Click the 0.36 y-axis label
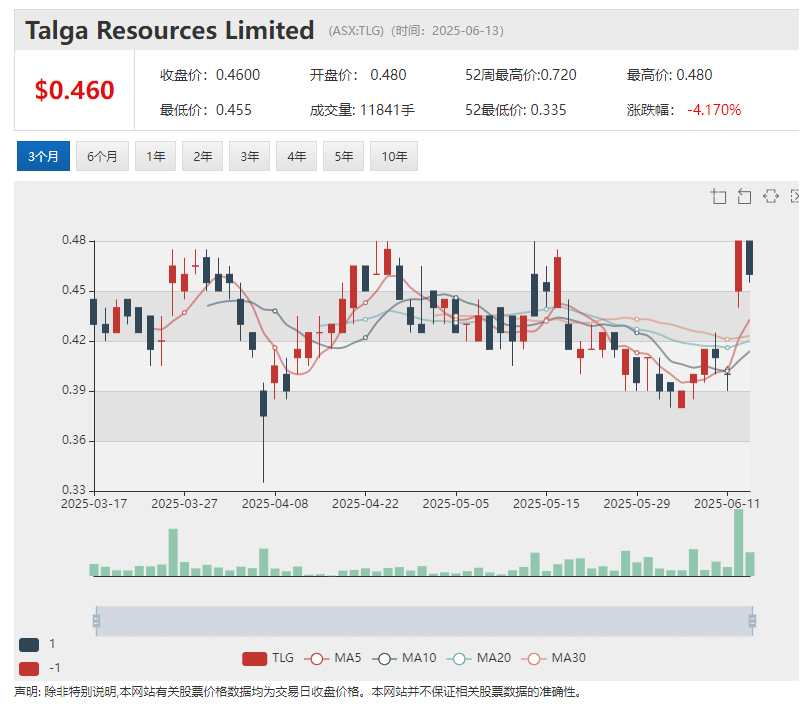The width and height of the screenshot is (812, 713). 74,440
